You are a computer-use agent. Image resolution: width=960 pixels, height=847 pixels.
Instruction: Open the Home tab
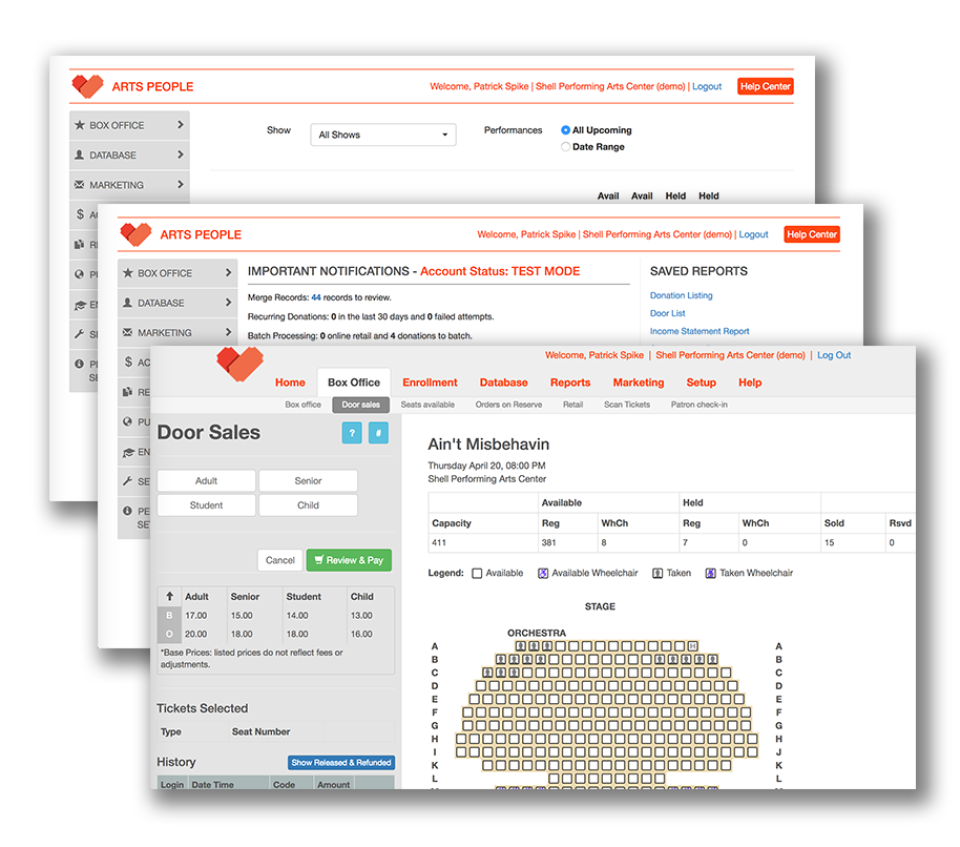coord(290,382)
